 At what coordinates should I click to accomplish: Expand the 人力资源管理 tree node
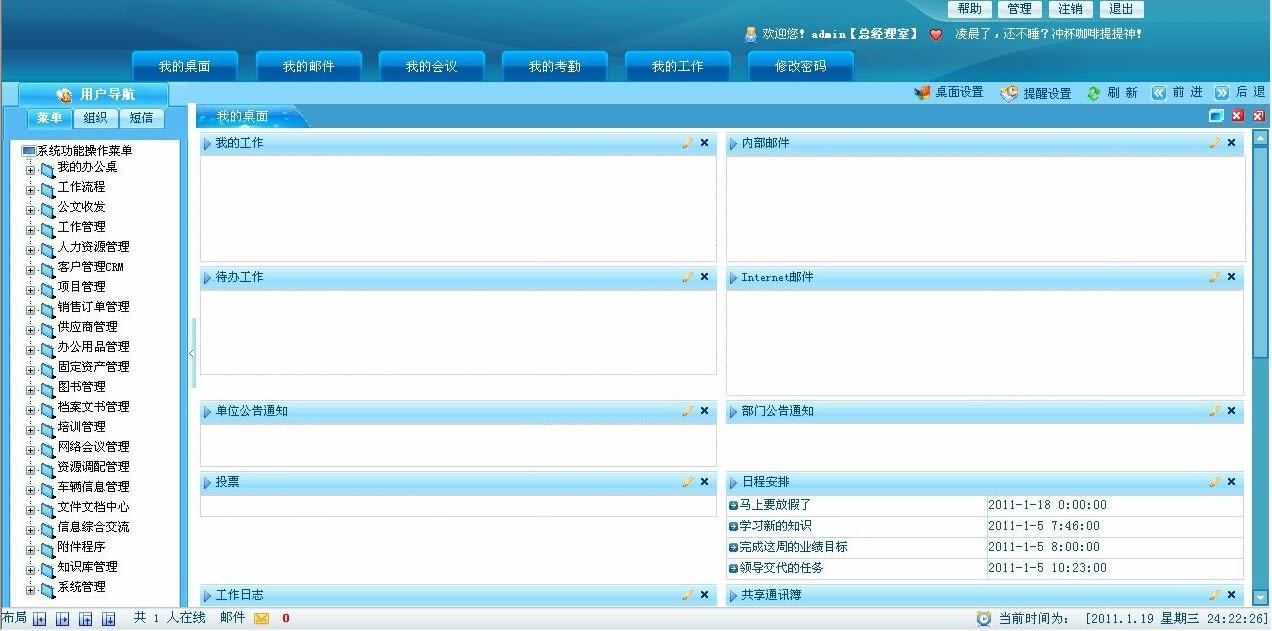pos(30,249)
